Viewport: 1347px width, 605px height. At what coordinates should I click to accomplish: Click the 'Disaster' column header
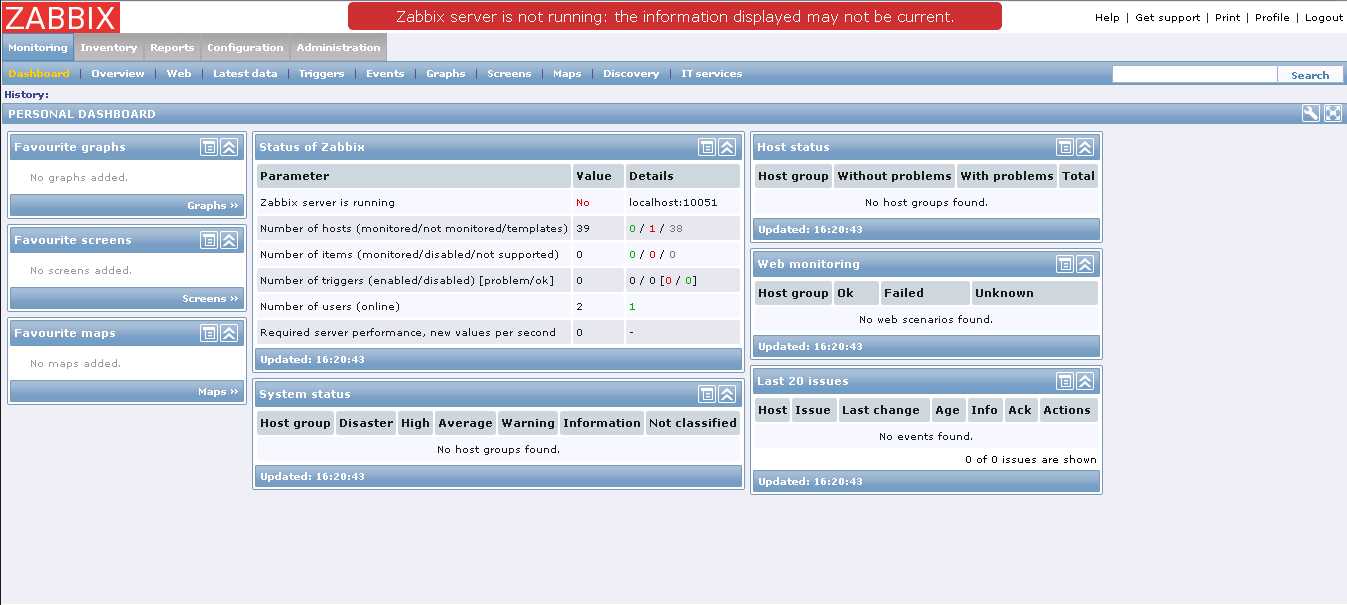coord(366,423)
